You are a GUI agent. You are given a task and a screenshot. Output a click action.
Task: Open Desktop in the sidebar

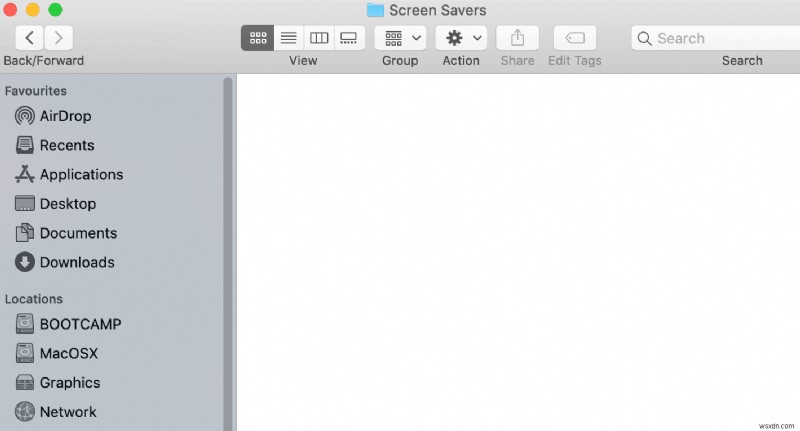[x=55, y=204]
